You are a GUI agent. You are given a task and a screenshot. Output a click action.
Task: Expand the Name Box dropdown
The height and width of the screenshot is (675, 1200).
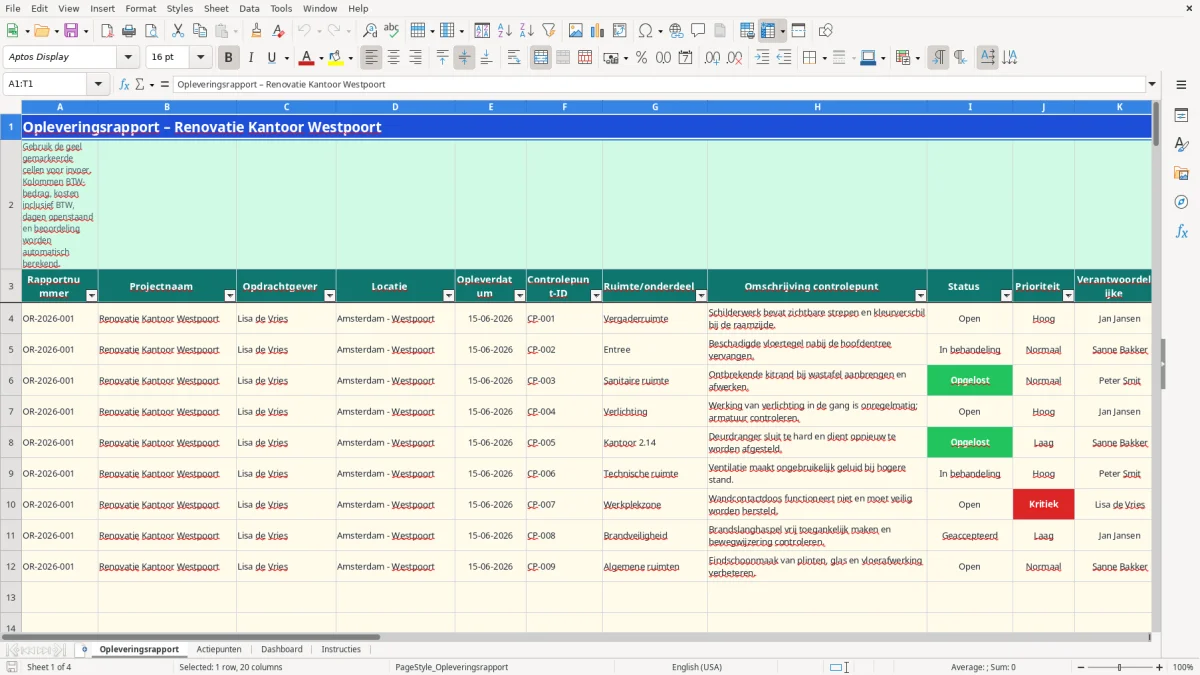click(x=99, y=84)
